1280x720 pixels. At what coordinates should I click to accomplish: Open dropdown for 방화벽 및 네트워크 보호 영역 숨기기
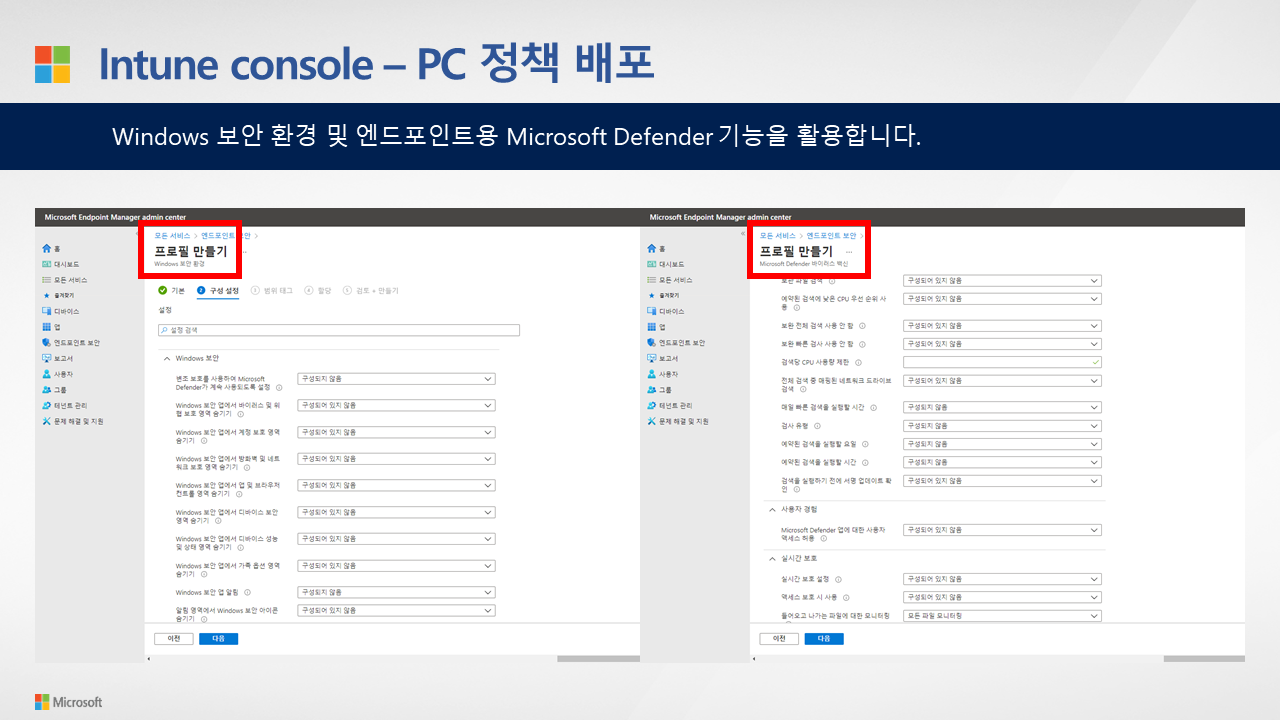[x=396, y=458]
